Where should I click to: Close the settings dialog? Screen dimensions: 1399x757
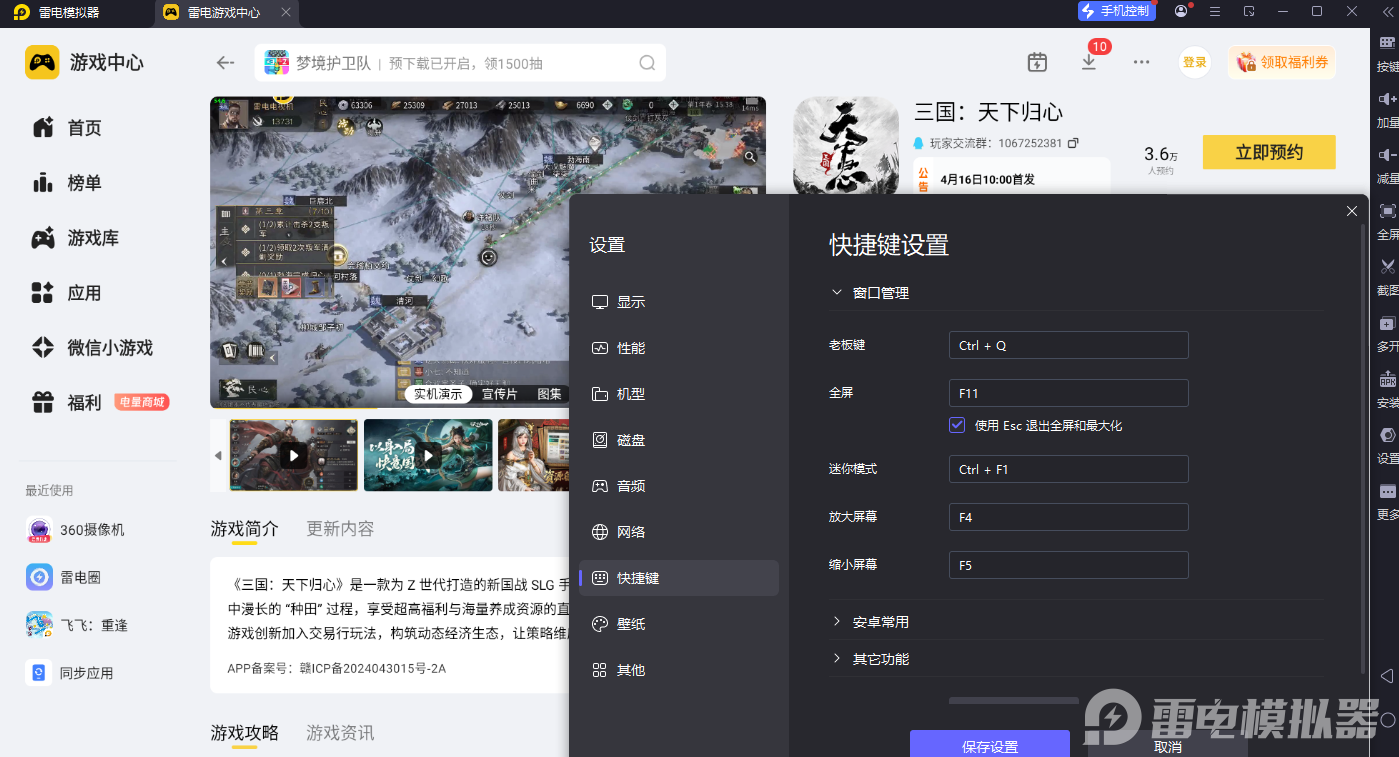click(1352, 211)
